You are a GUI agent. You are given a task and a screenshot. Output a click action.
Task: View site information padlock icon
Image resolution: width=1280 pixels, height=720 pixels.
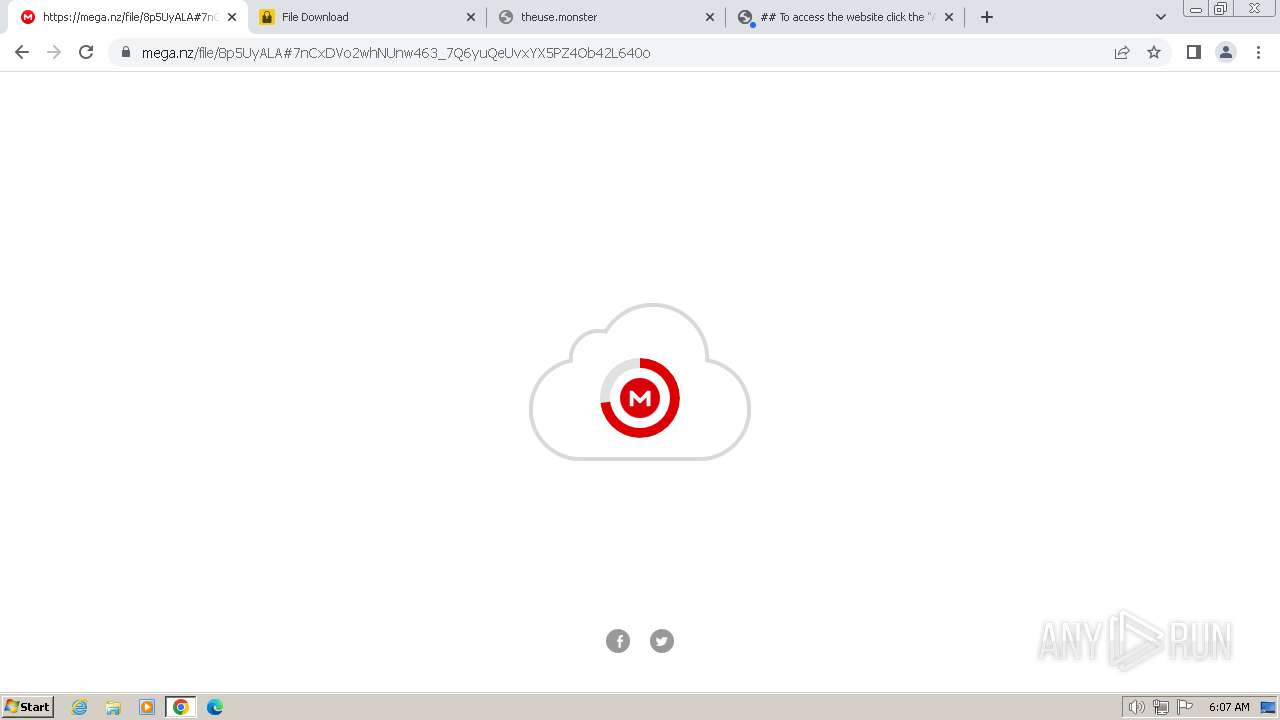pyautogui.click(x=126, y=52)
